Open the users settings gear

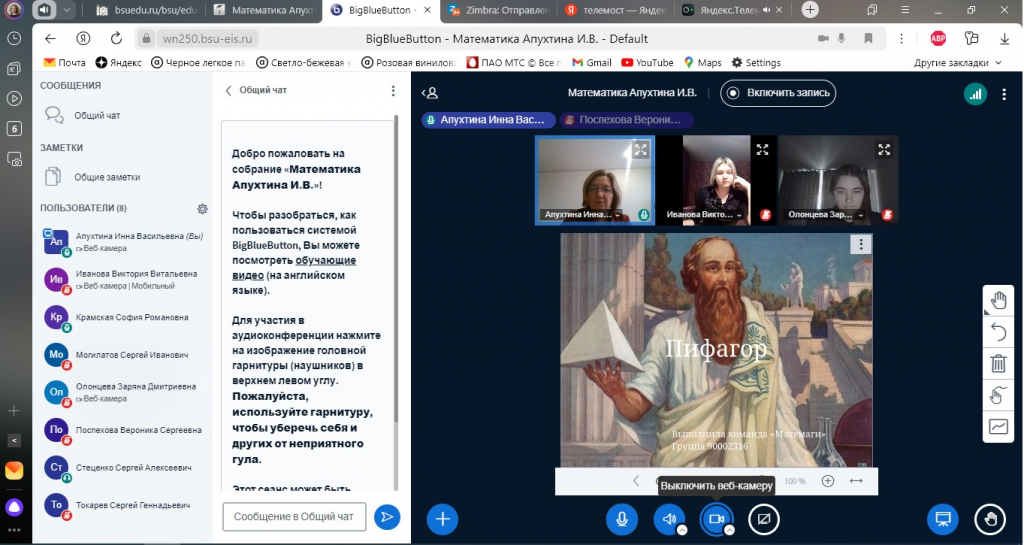click(x=202, y=209)
